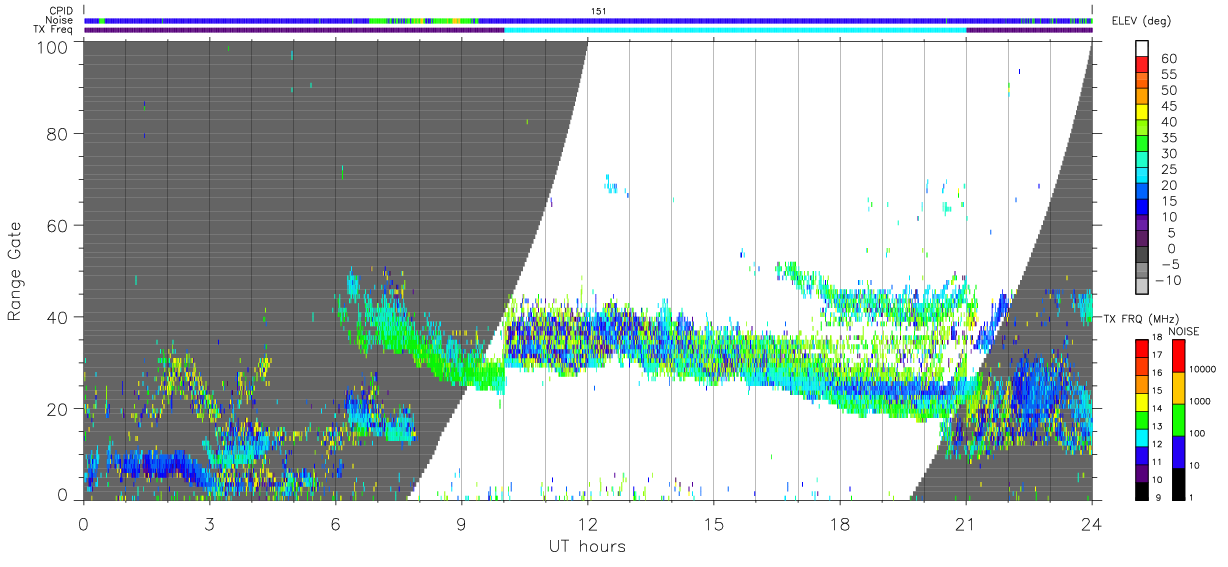Screen dimensions: 1228x567
Task: Select the "Noise" row label at top left
Action: click(x=59, y=20)
